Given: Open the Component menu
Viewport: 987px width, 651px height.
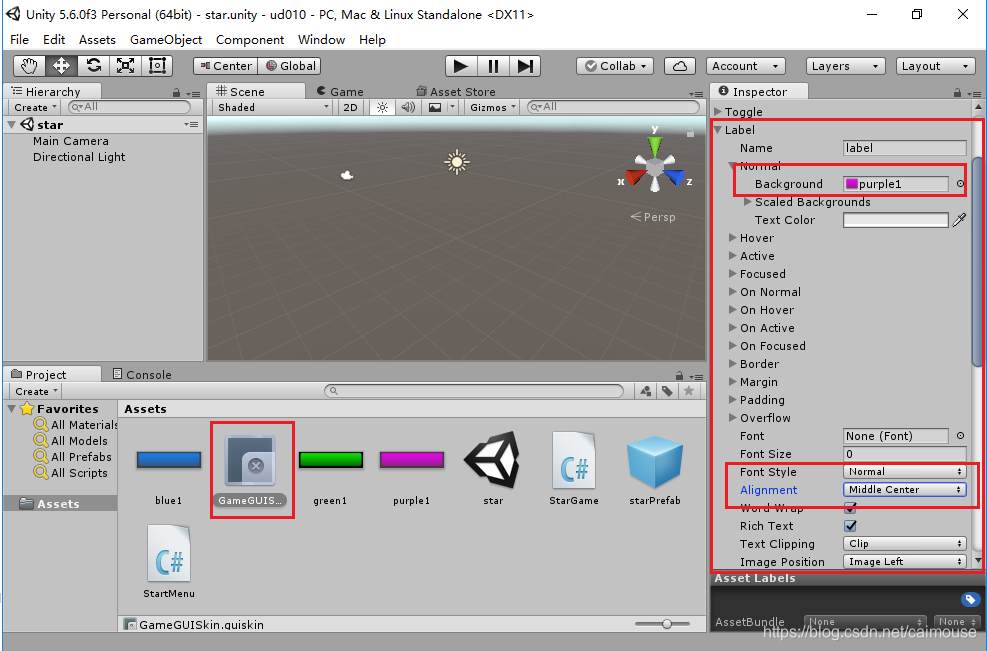Looking at the screenshot, I should 250,40.
